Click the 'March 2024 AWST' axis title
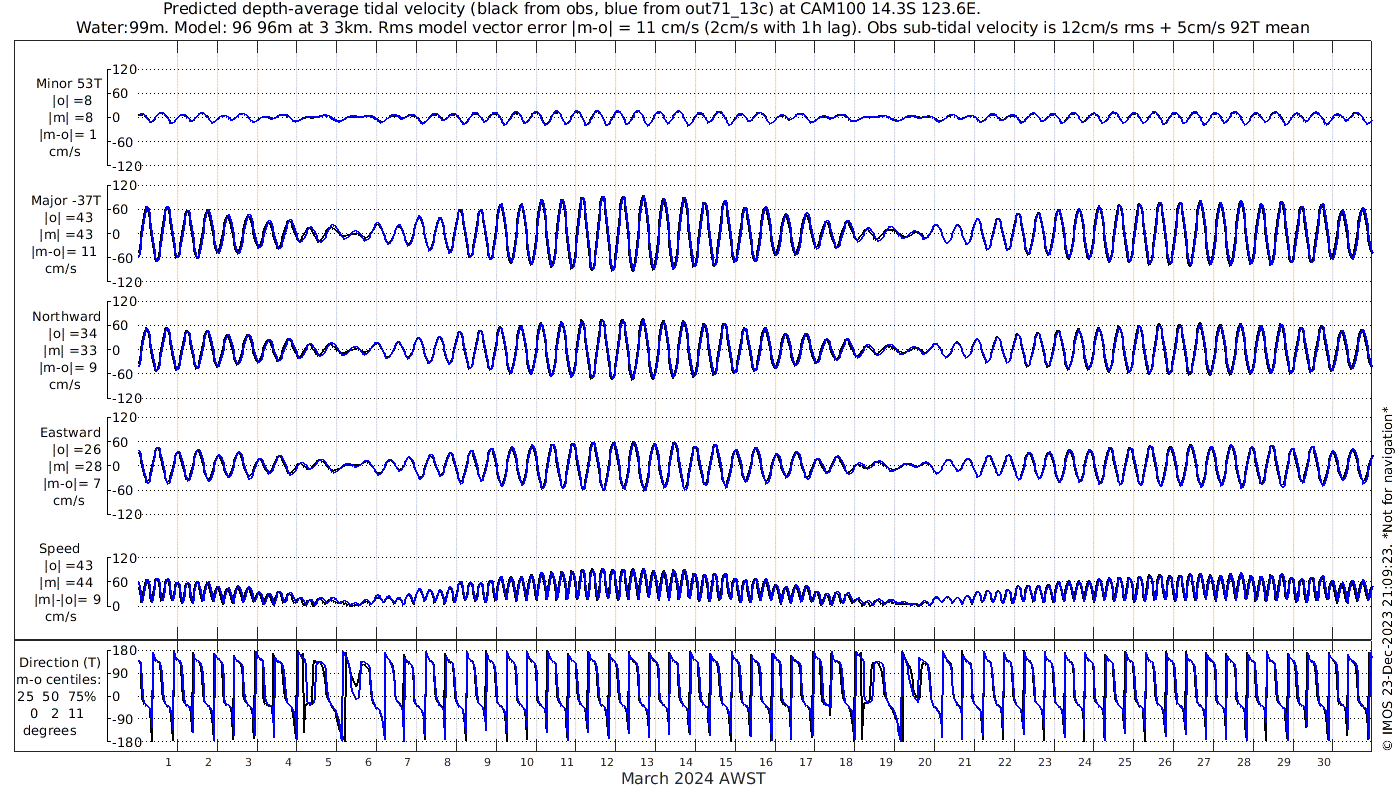The height and width of the screenshot is (800, 1400). [694, 778]
